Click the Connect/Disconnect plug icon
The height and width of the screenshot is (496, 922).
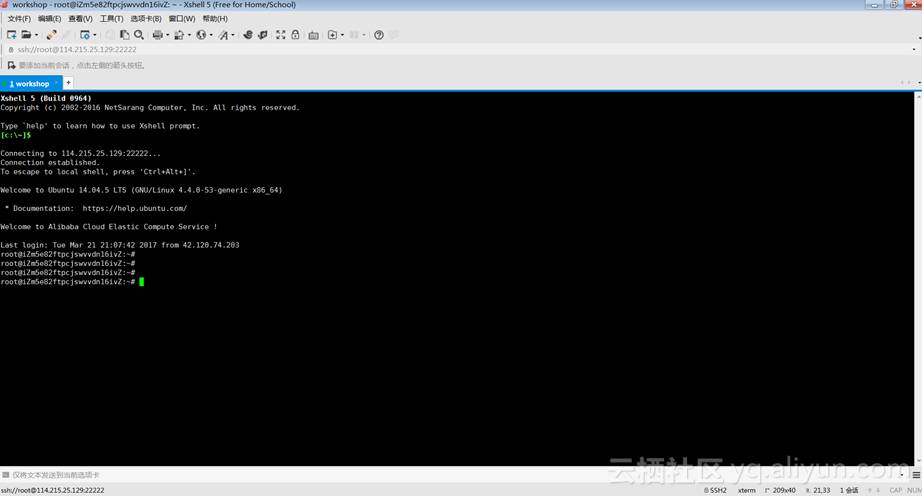(x=52, y=35)
